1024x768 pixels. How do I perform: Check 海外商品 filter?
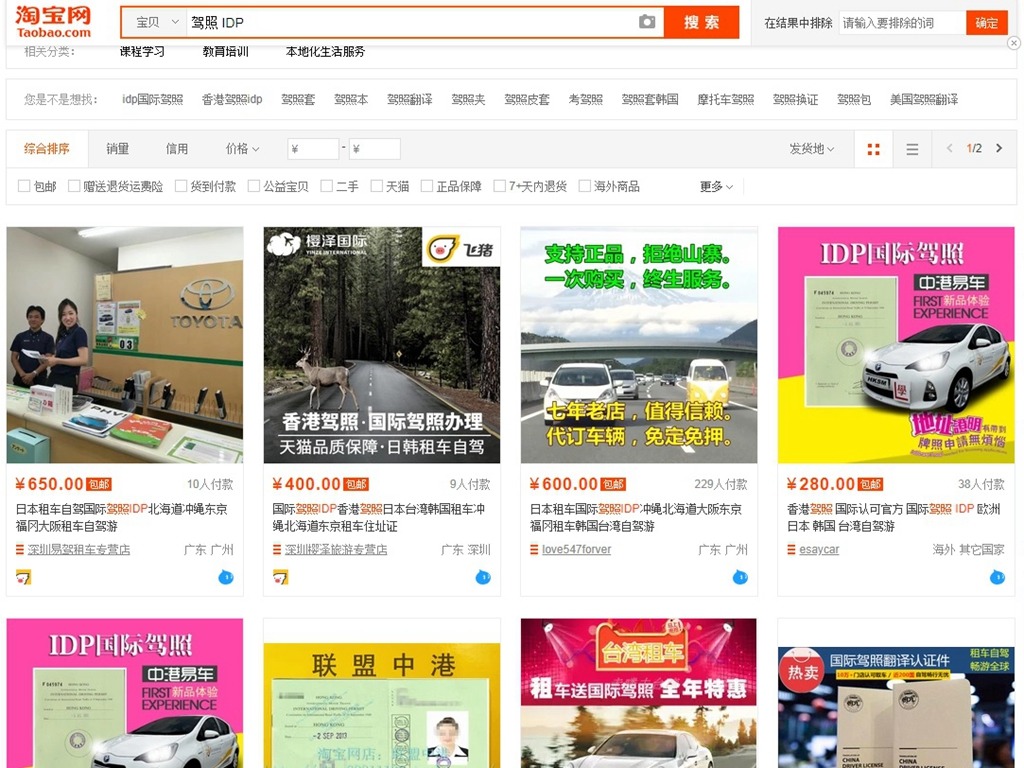(x=585, y=186)
